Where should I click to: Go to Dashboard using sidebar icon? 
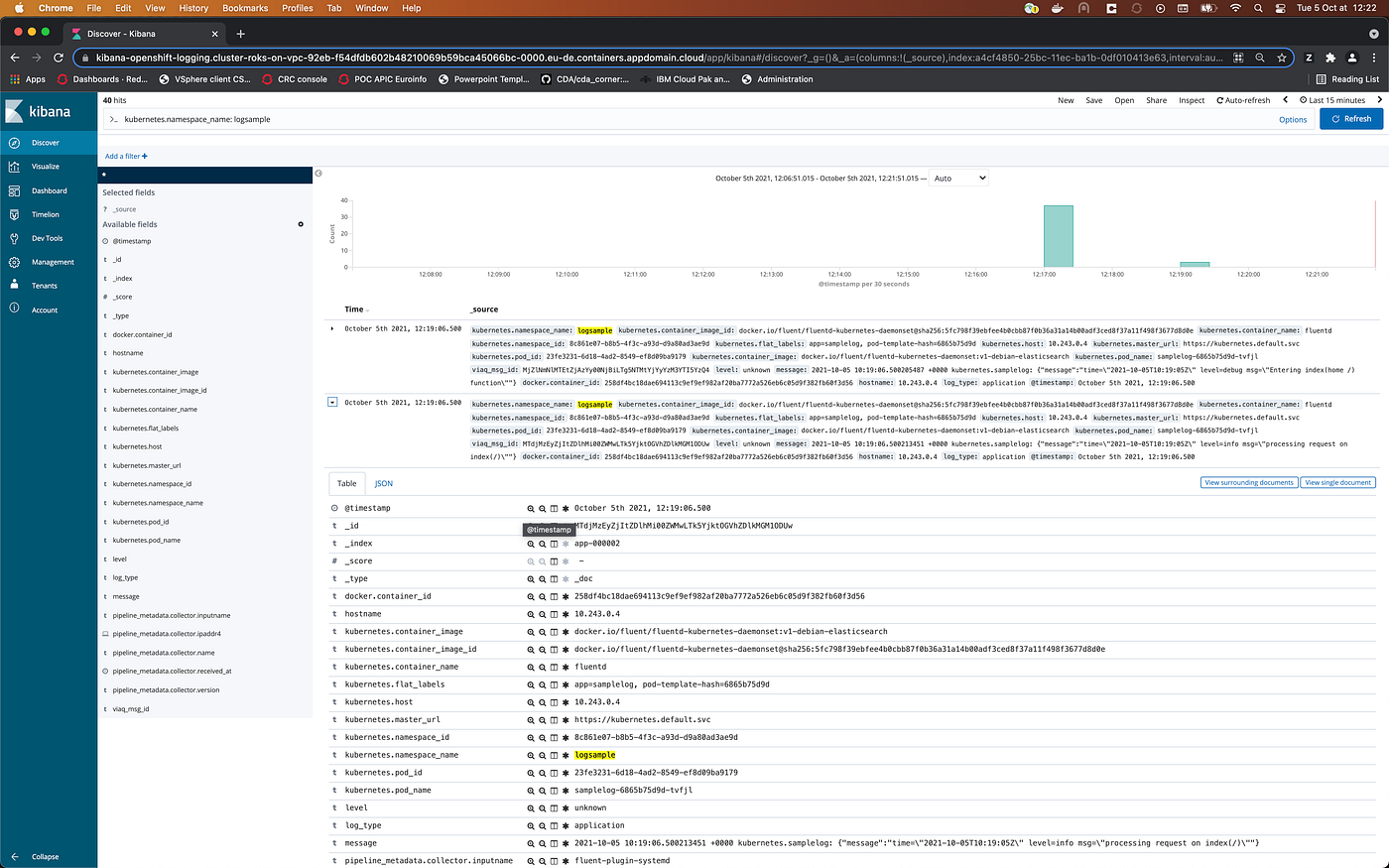click(14, 190)
